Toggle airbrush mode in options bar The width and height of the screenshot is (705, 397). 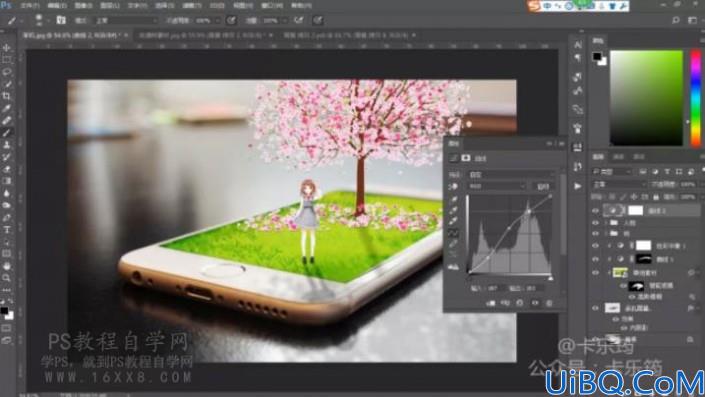pyautogui.click(x=299, y=20)
